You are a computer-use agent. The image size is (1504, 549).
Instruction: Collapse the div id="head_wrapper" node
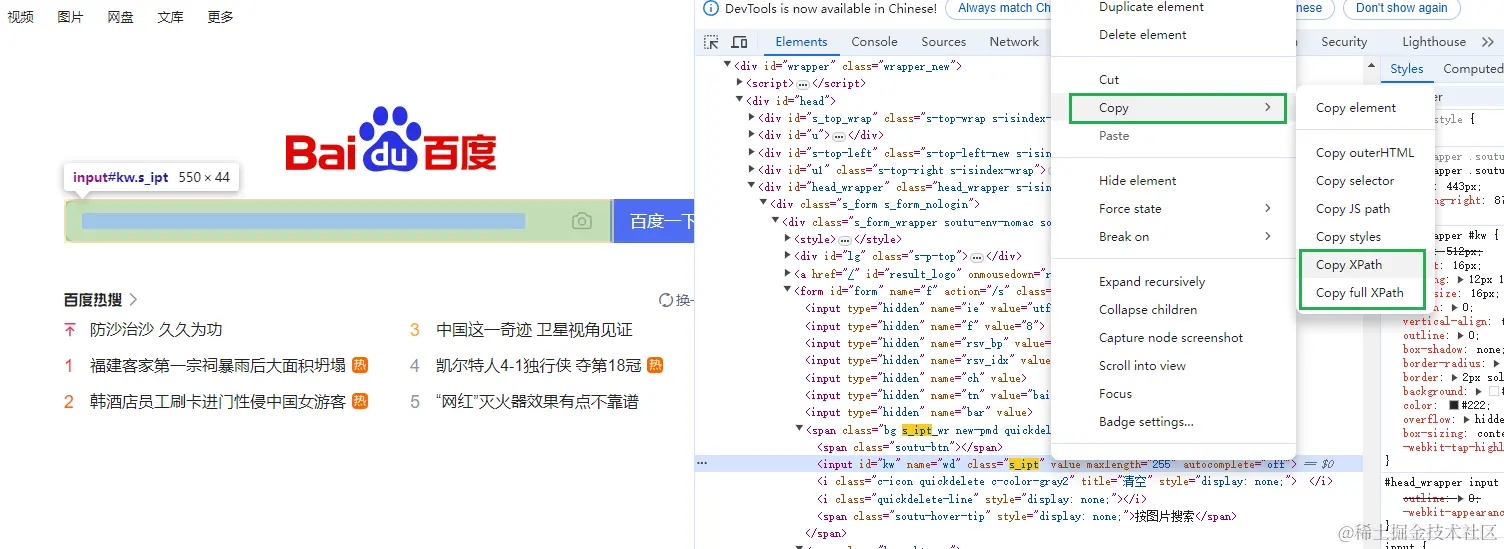click(x=752, y=187)
